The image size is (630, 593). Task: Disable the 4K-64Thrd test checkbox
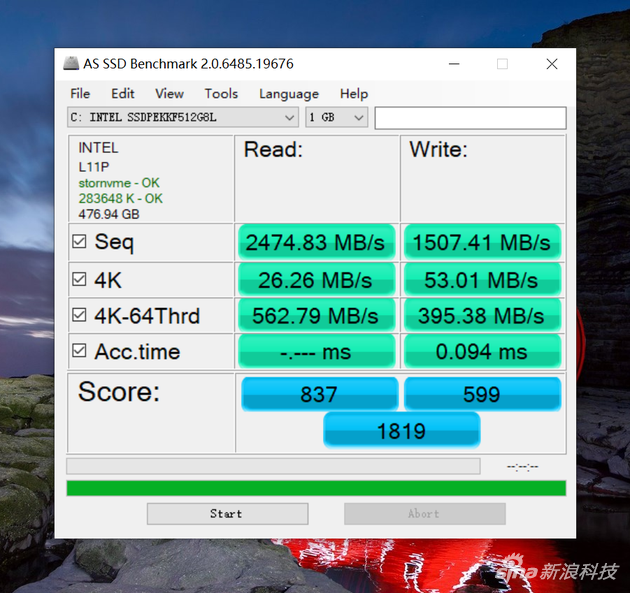[79, 315]
